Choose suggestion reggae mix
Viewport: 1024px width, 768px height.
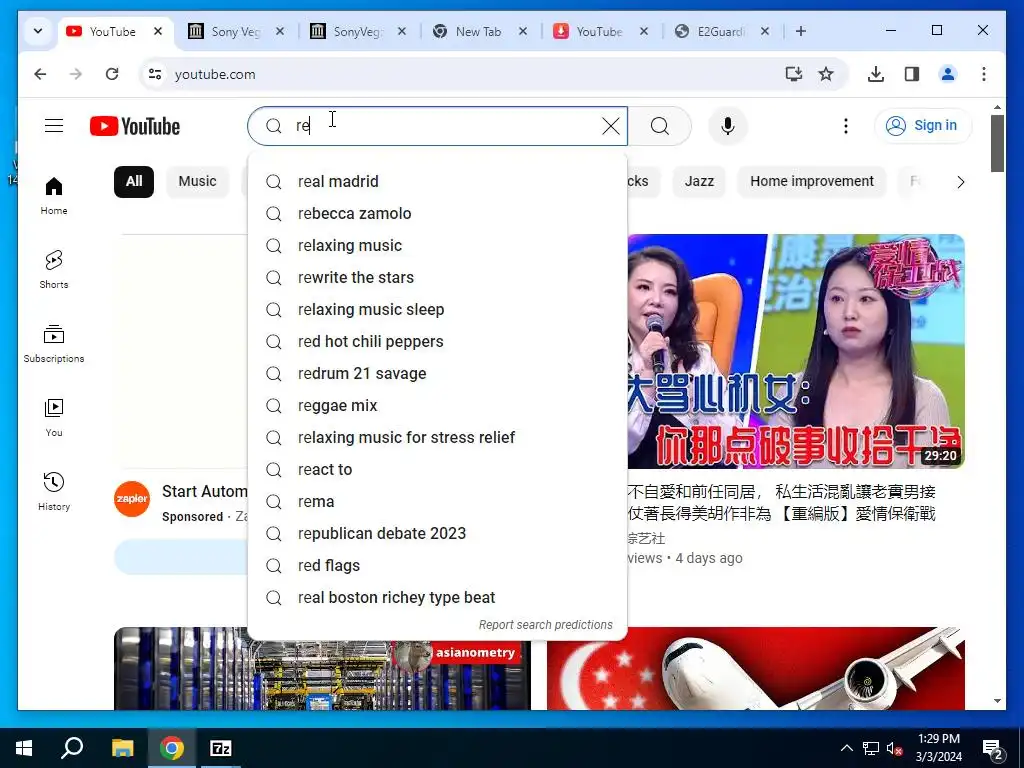pyautogui.click(x=438, y=406)
